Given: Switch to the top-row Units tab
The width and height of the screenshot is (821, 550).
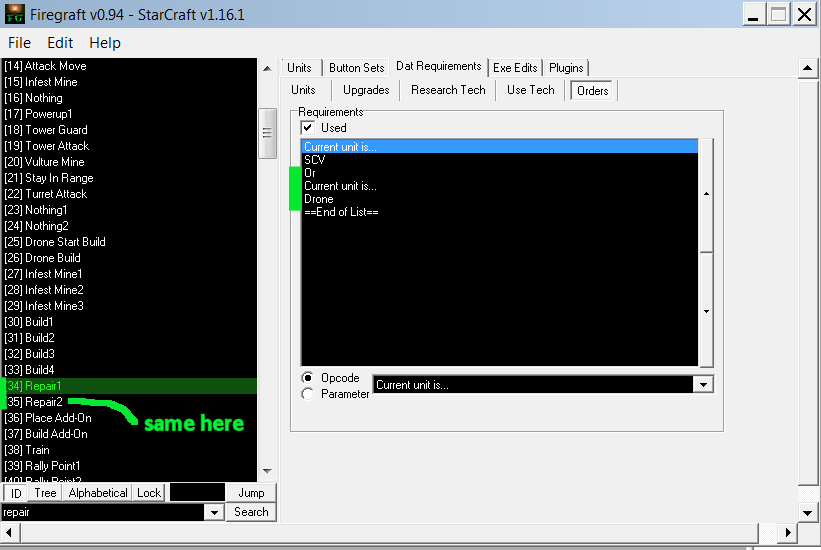Looking at the screenshot, I should pos(299,68).
